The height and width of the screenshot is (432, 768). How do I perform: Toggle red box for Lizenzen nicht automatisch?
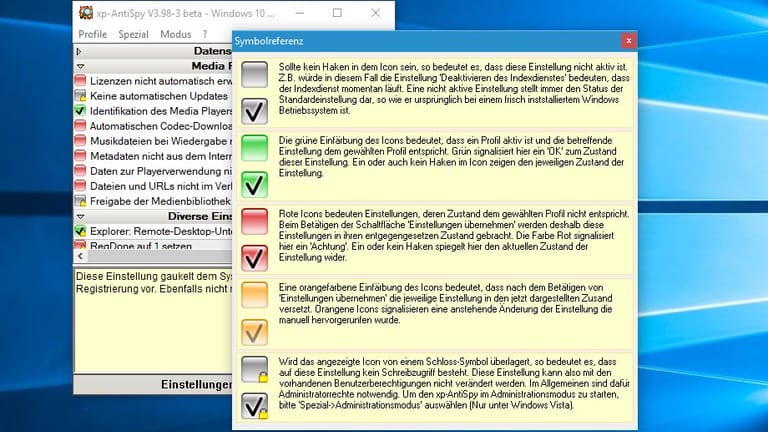[x=80, y=81]
